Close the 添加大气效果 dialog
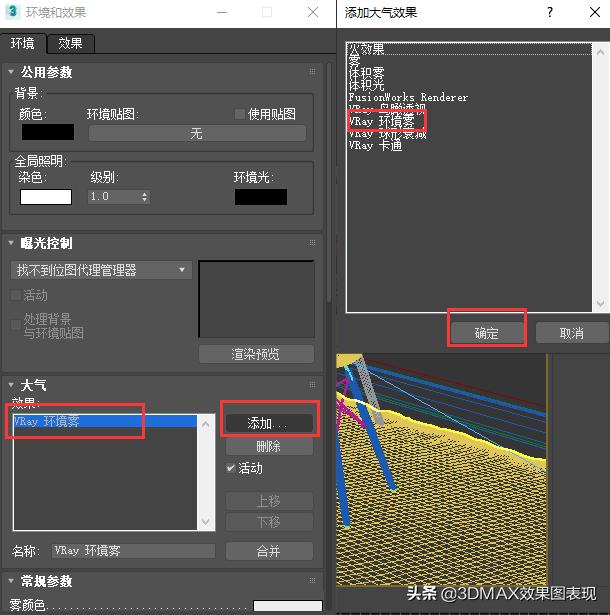610x615 pixels. 595,12
